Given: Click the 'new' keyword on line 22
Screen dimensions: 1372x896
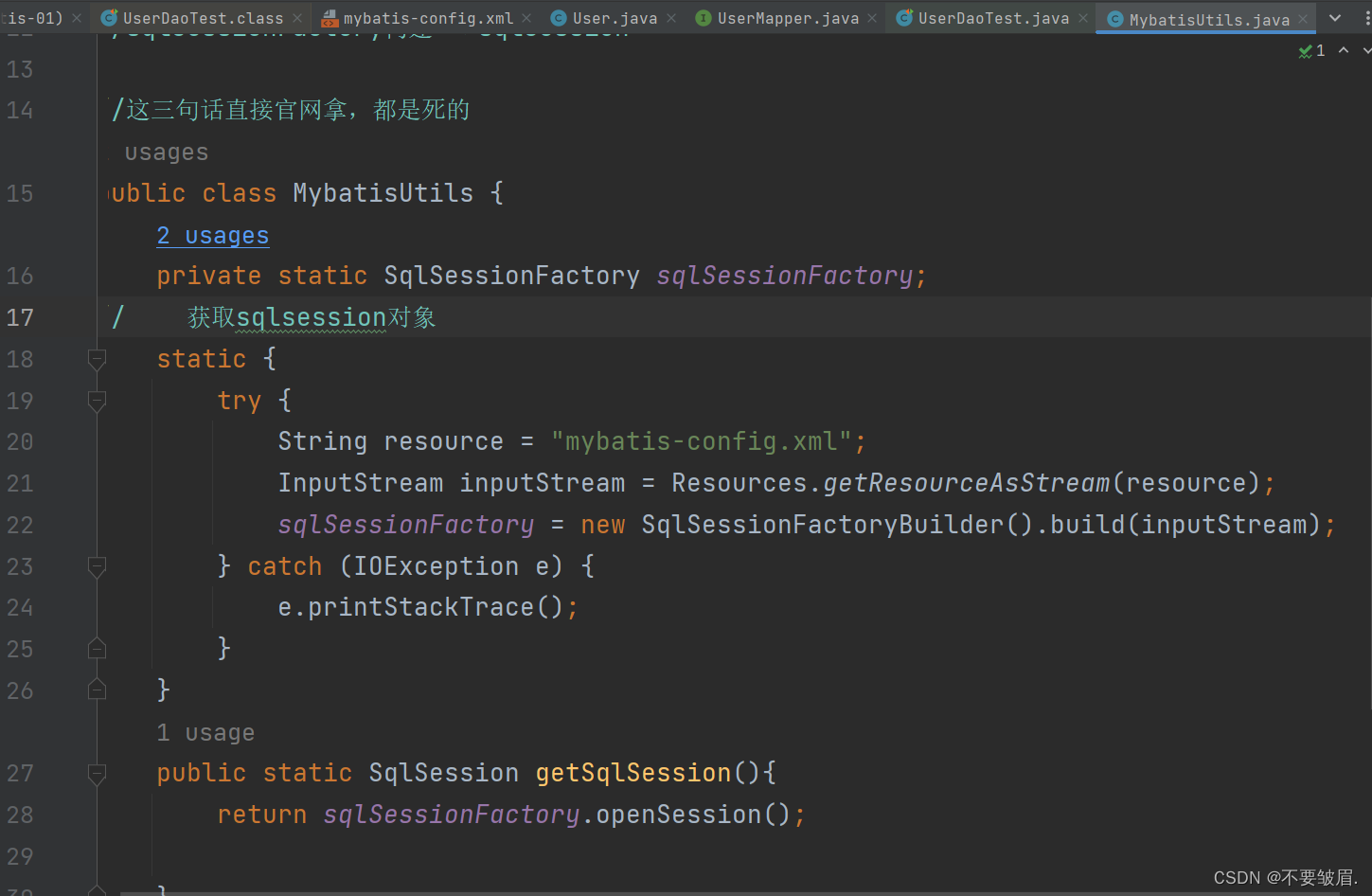Looking at the screenshot, I should click(603, 525).
